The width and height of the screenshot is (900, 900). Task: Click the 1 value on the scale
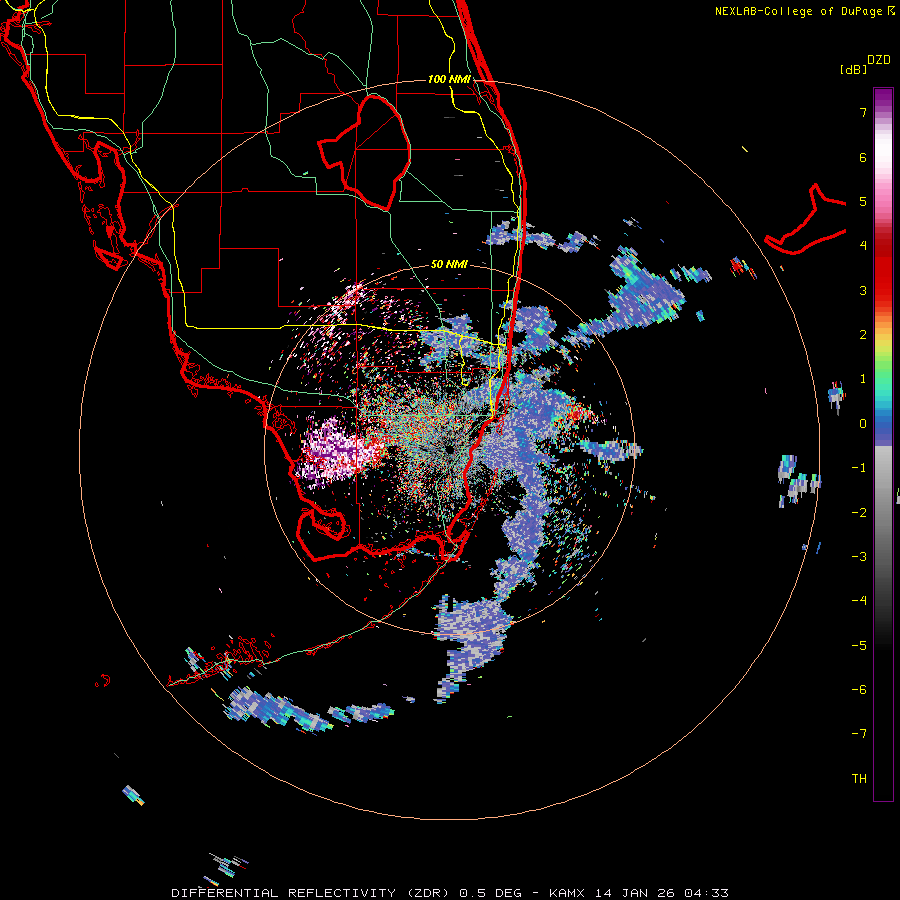pos(863,379)
